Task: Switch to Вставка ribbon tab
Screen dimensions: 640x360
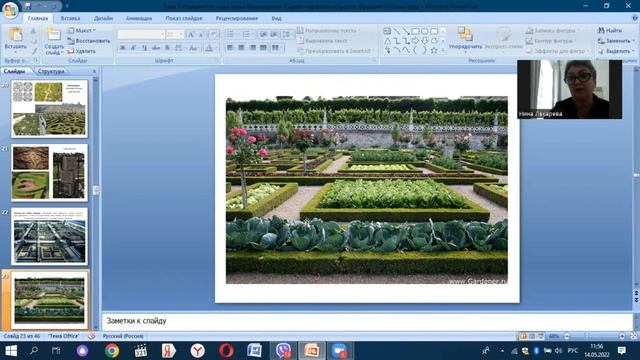Action: pos(70,18)
